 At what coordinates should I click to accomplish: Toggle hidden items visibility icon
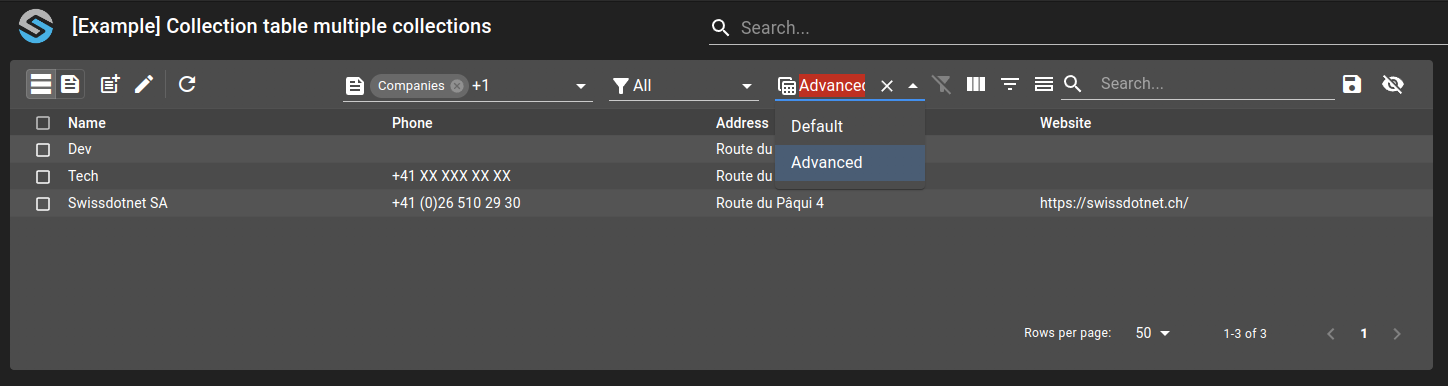pyautogui.click(x=1393, y=84)
